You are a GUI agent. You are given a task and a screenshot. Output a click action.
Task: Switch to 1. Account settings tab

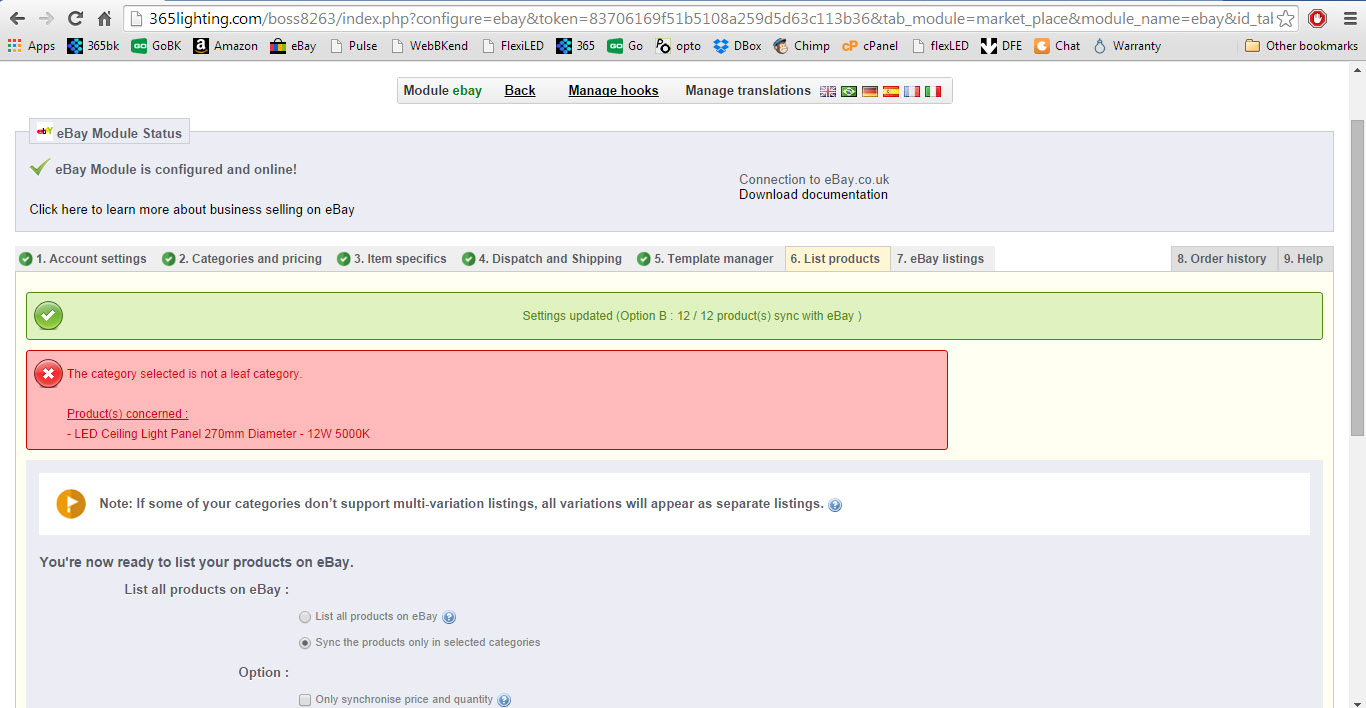[x=83, y=259]
